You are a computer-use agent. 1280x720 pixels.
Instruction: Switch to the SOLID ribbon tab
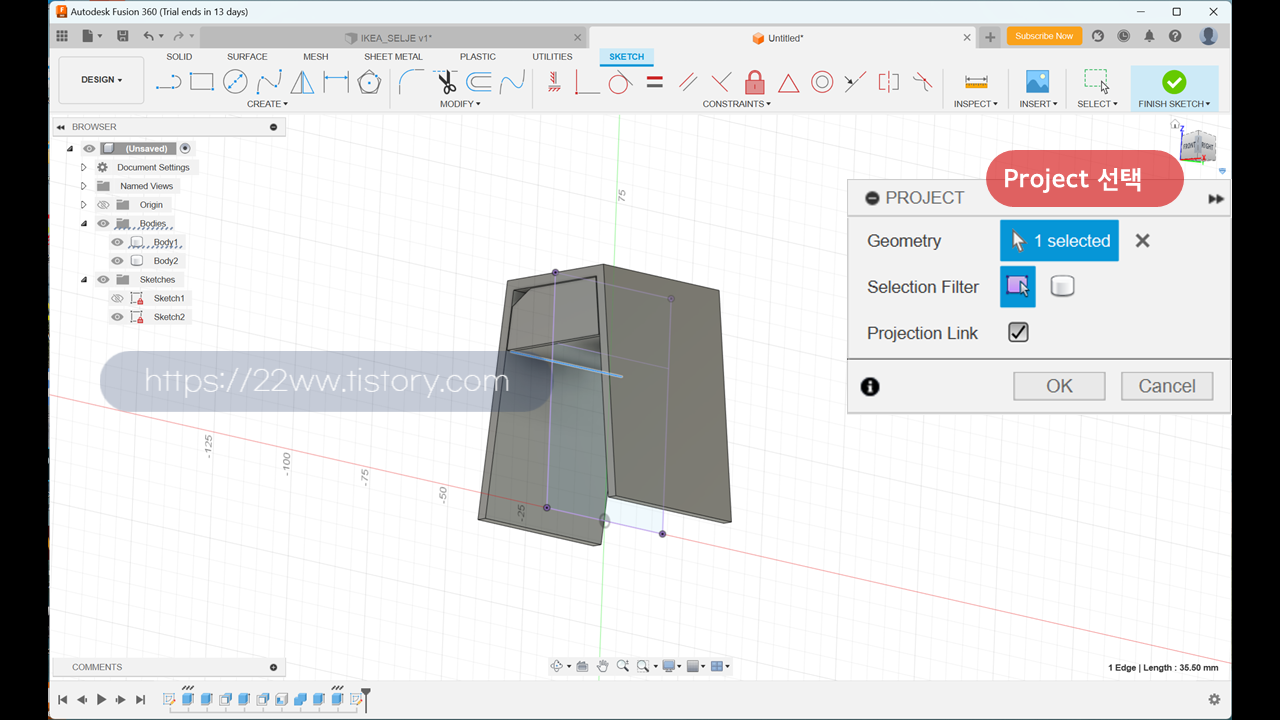tap(179, 57)
